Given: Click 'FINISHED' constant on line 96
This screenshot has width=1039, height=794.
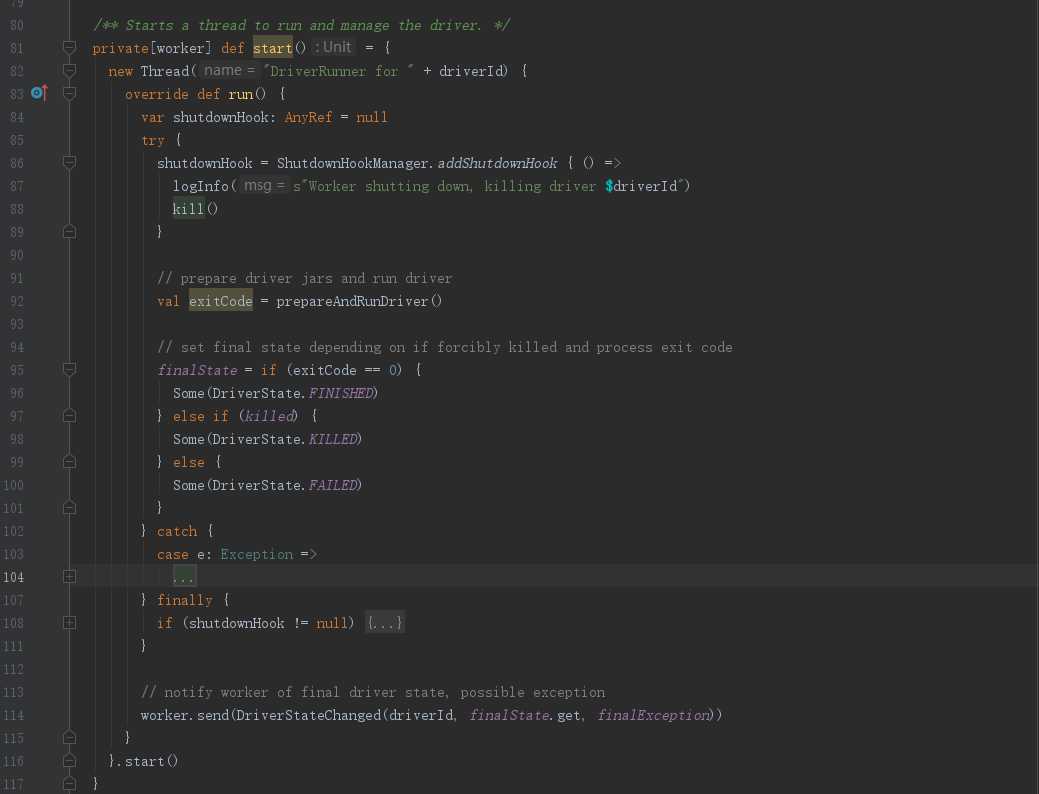Looking at the screenshot, I should (x=341, y=393).
